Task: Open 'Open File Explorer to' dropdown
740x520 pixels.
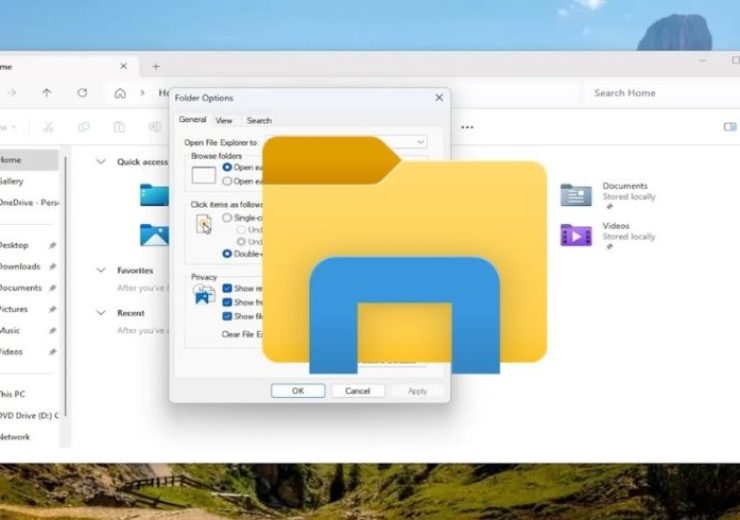Action: tap(420, 142)
